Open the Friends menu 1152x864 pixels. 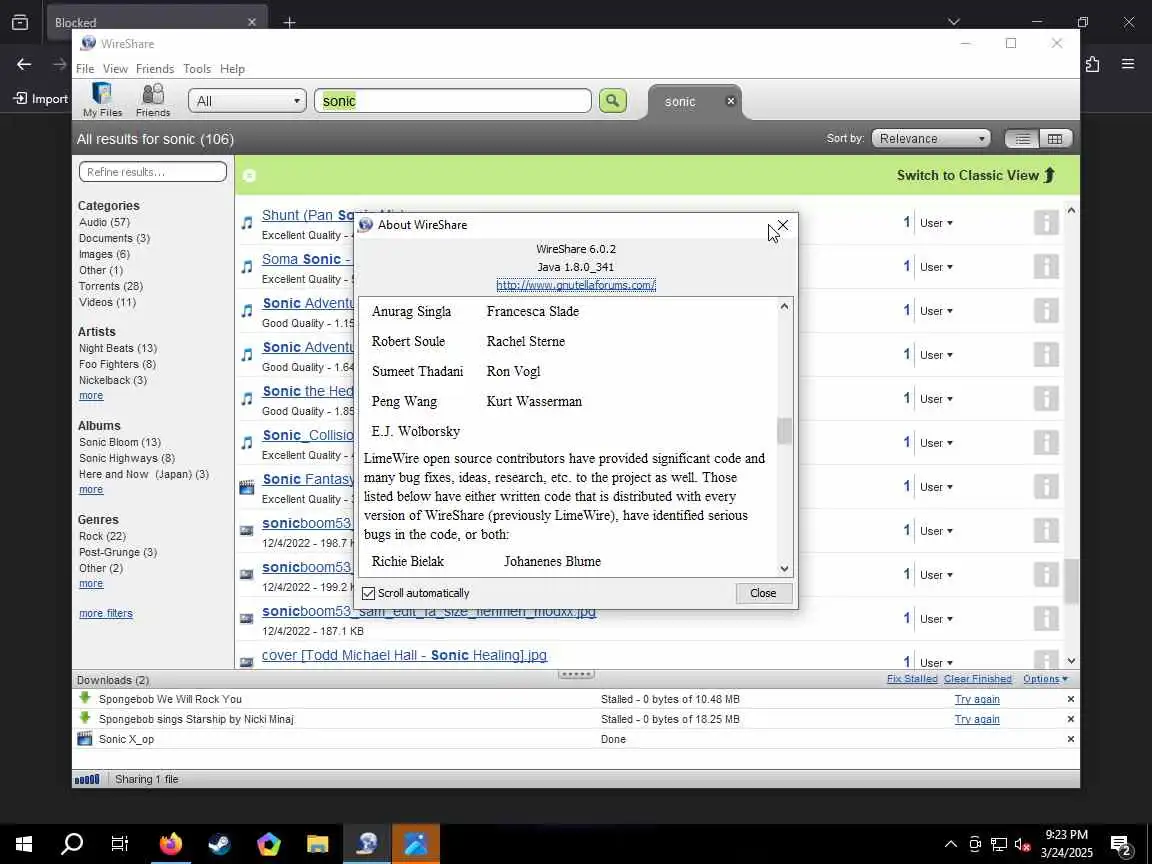coord(155,68)
